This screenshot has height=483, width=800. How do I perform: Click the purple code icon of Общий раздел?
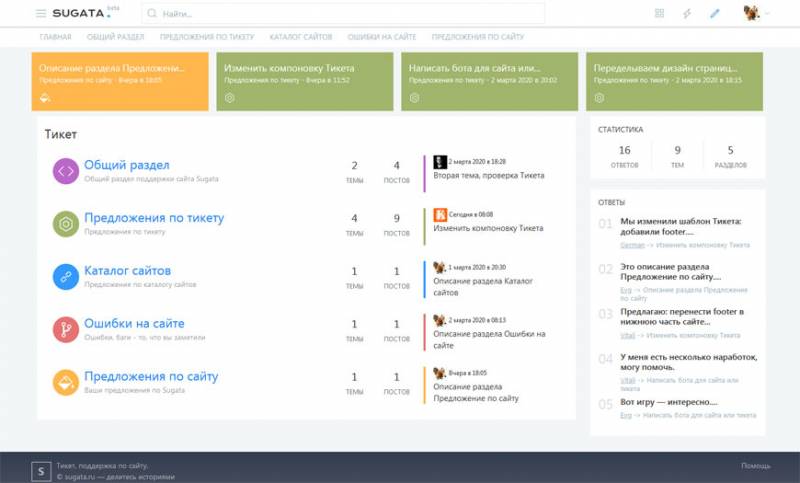(66, 171)
